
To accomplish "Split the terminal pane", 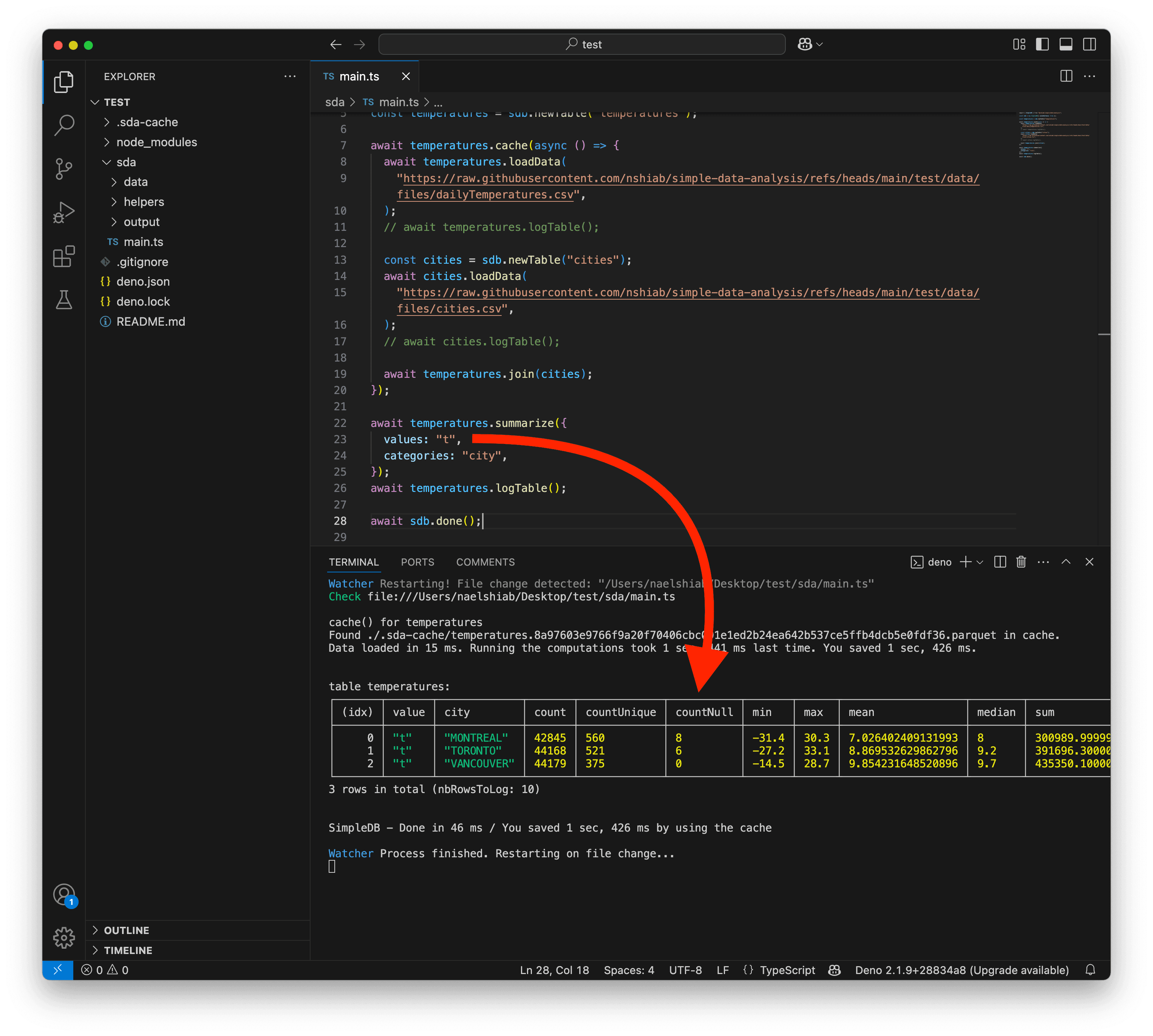I will coord(1000,563).
